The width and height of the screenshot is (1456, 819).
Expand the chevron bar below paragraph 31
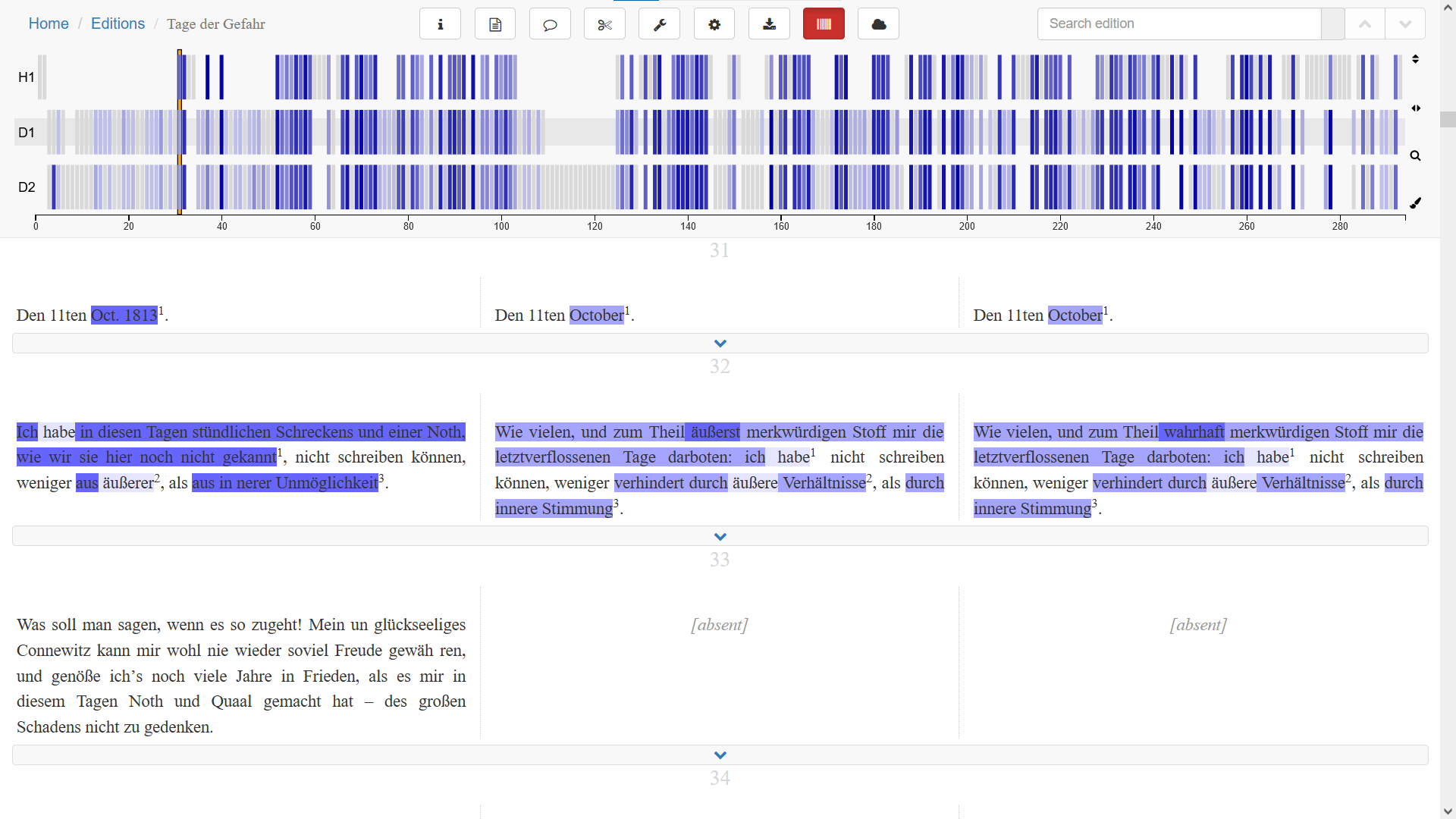click(x=720, y=344)
